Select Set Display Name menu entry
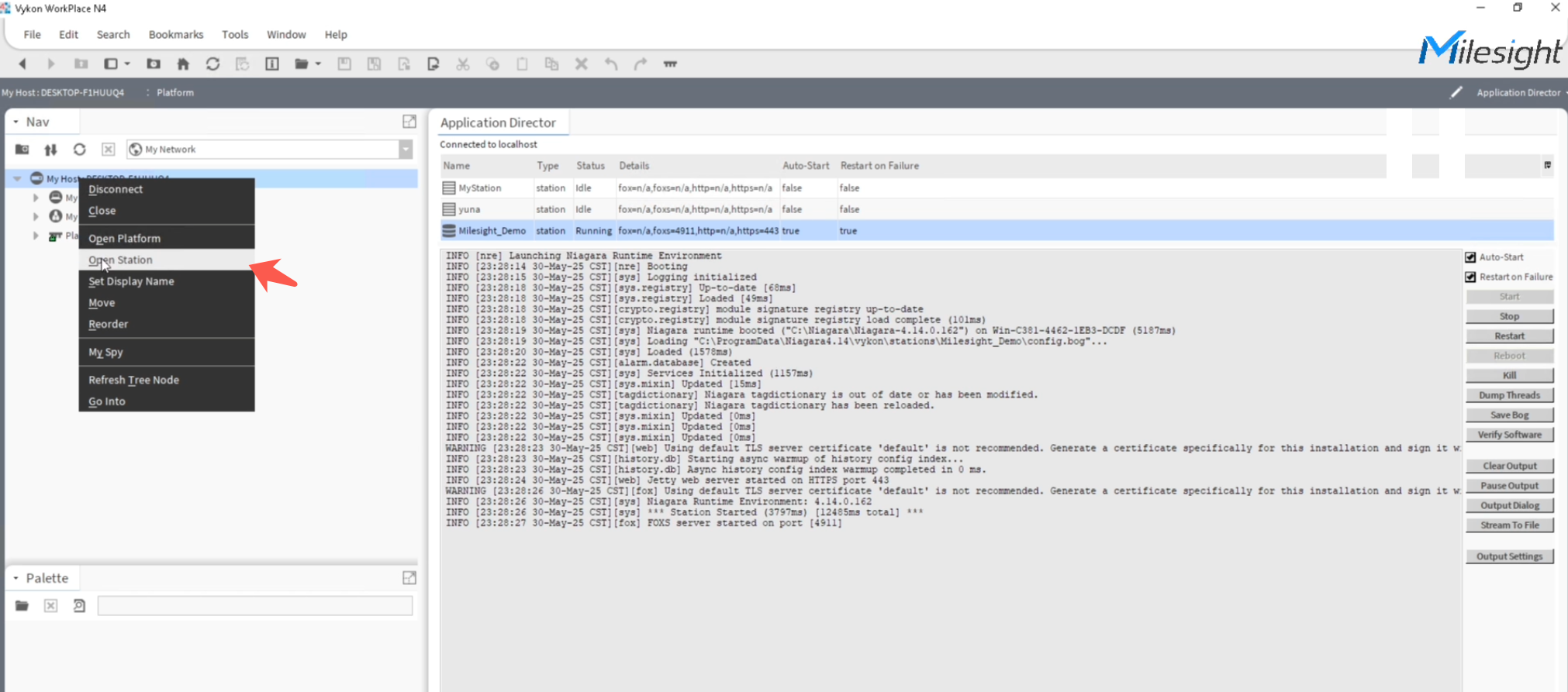Image resolution: width=1568 pixels, height=692 pixels. (x=167, y=281)
